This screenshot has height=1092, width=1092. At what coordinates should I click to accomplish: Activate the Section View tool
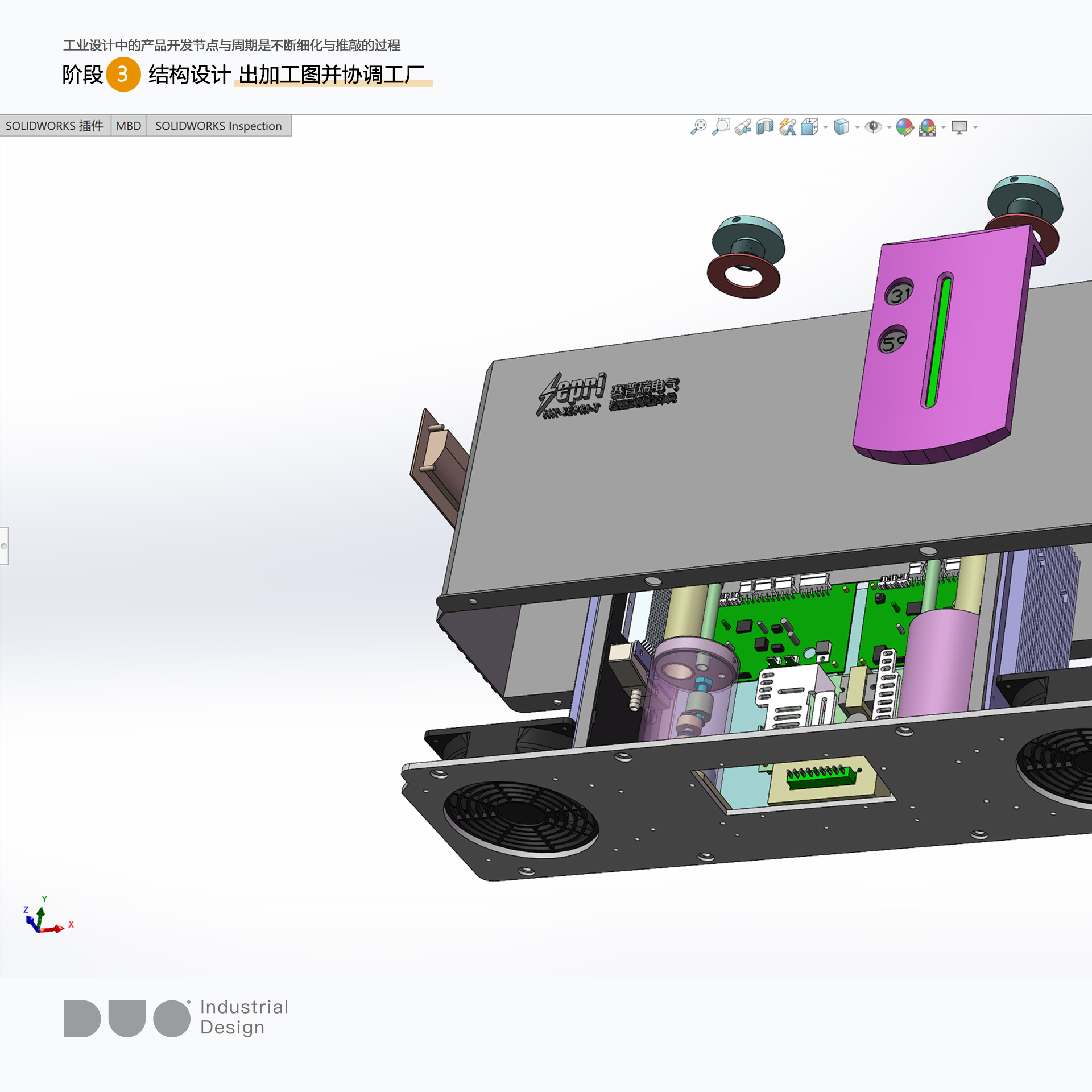(x=765, y=127)
